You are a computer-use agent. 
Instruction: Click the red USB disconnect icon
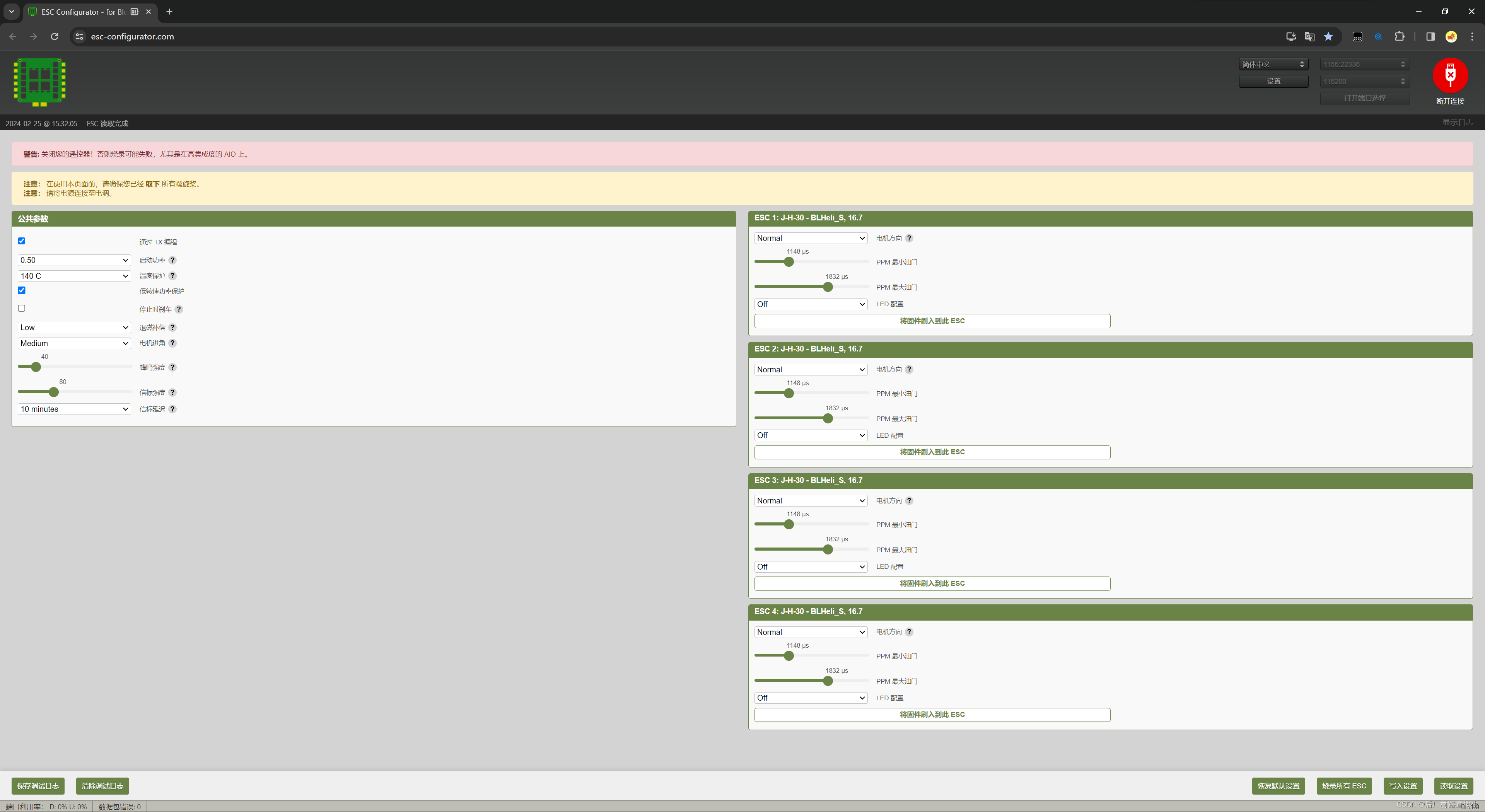pyautogui.click(x=1450, y=75)
